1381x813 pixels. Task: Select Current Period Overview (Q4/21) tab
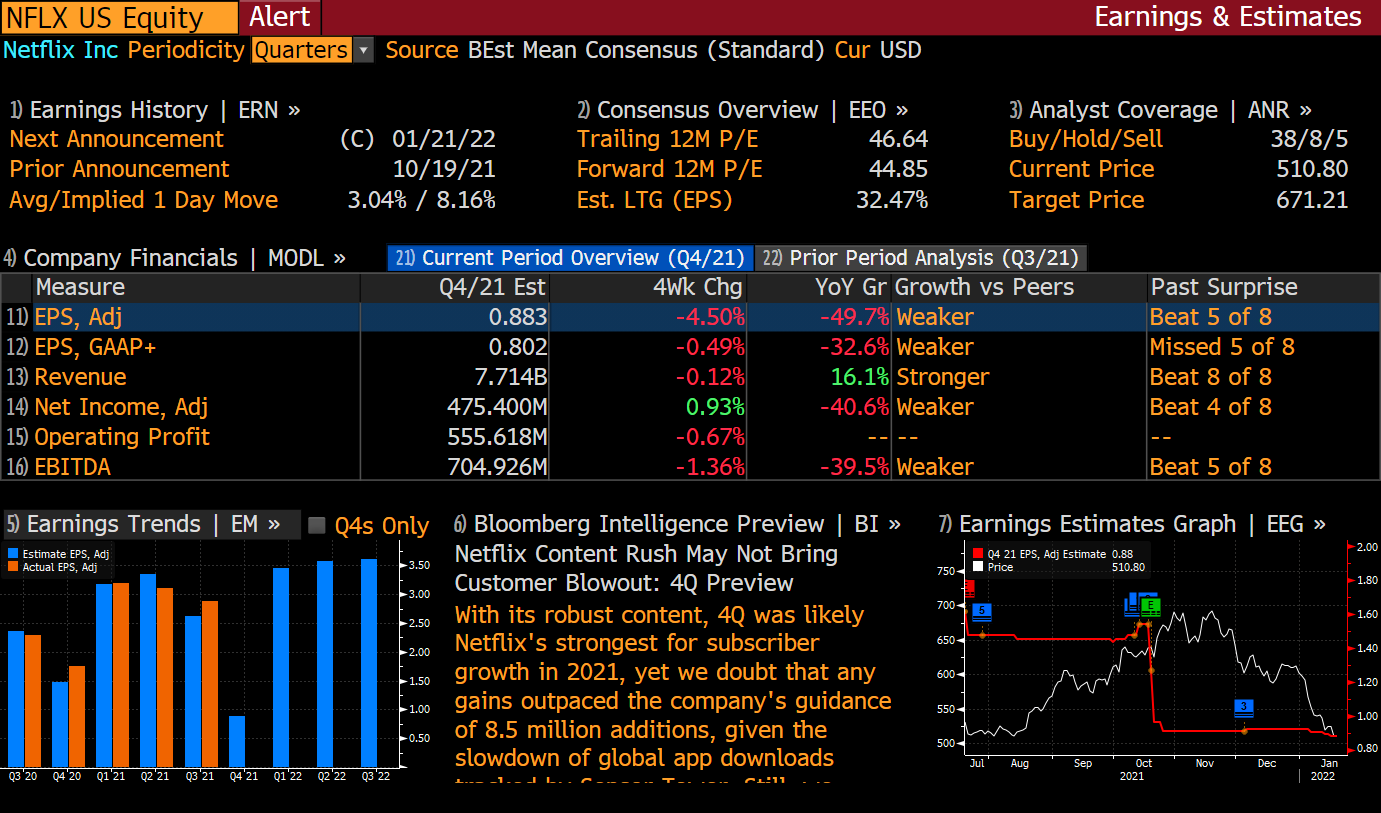coord(570,258)
